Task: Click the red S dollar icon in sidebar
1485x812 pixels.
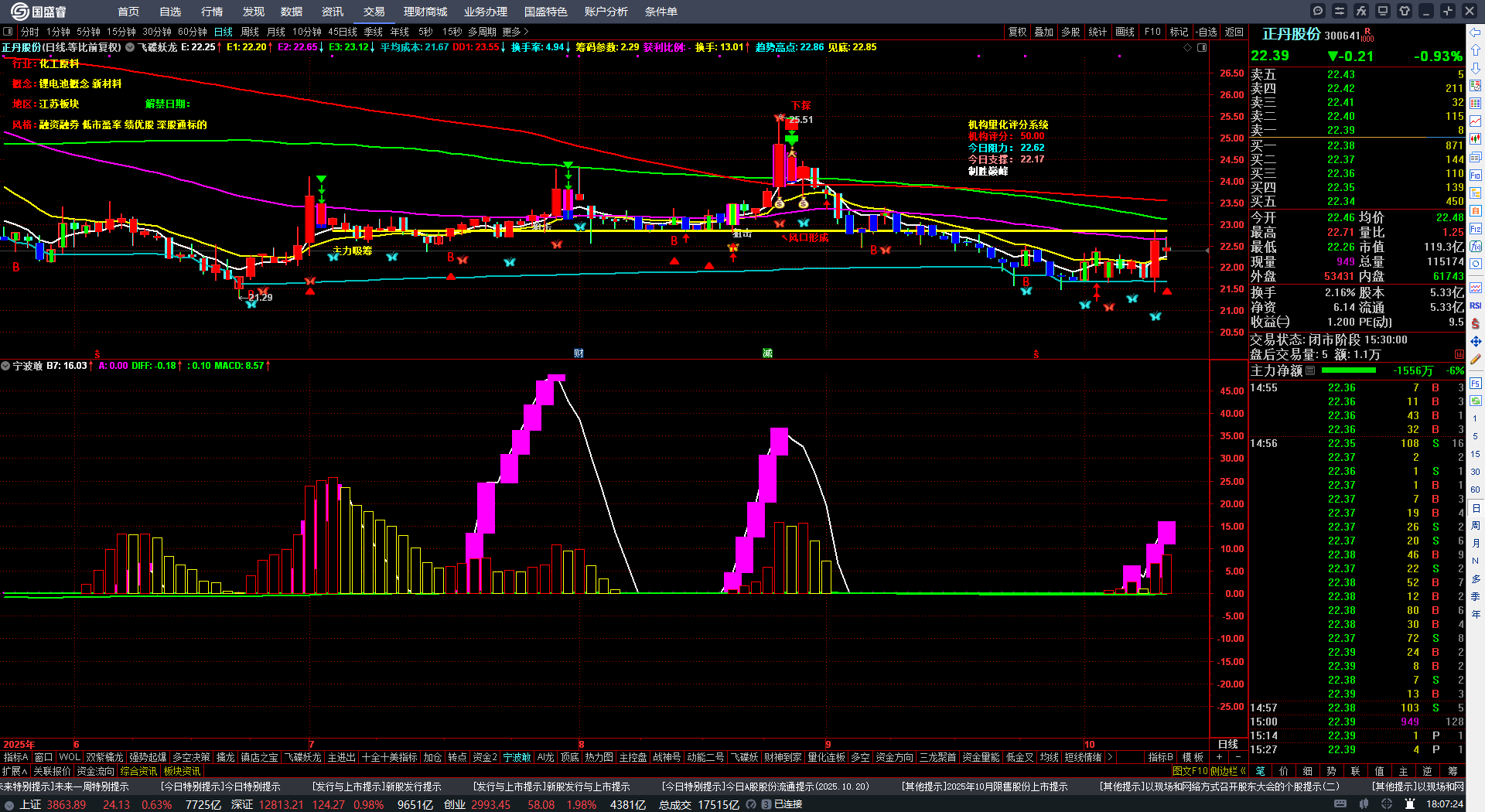Action: (1476, 323)
